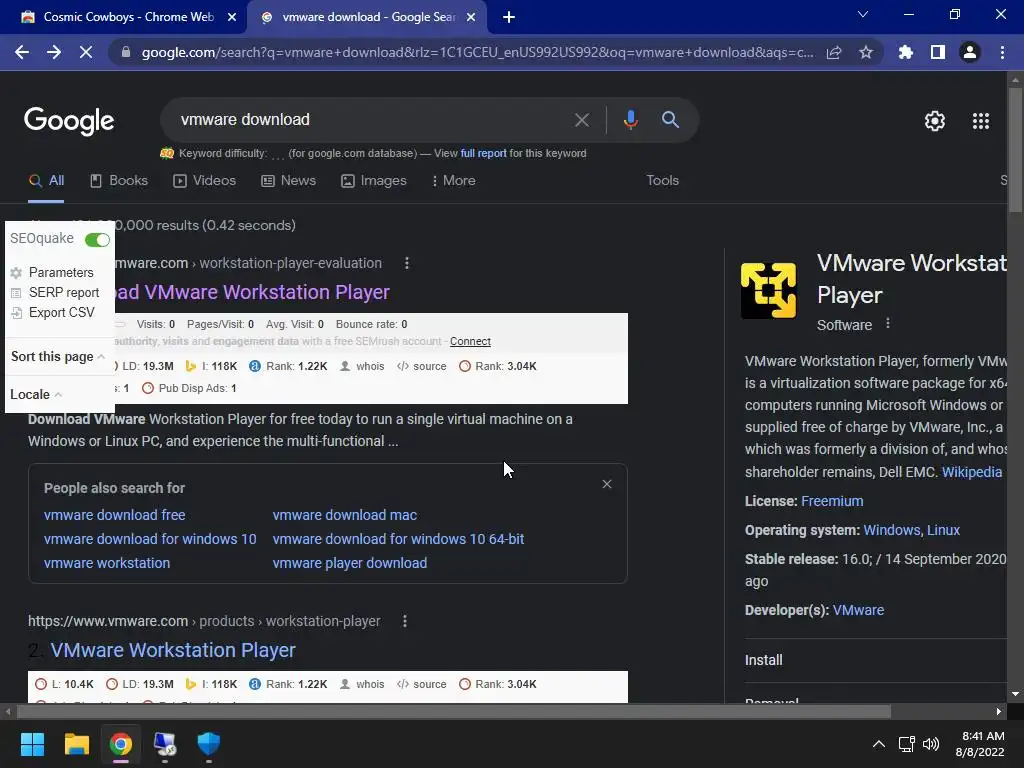
Task: Open the Windows operating system link
Action: [891, 530]
